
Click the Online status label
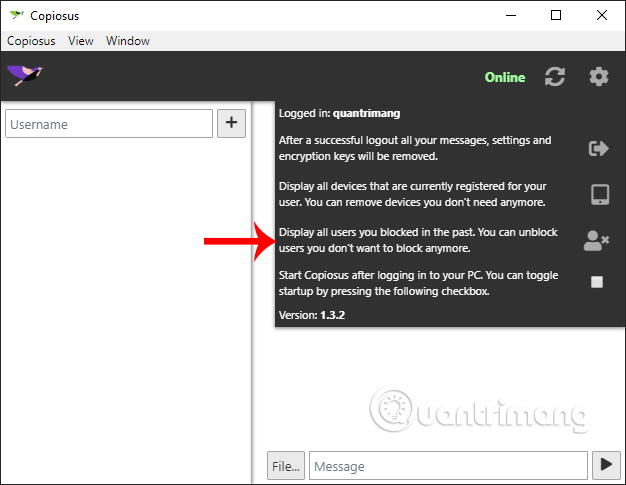click(x=505, y=77)
